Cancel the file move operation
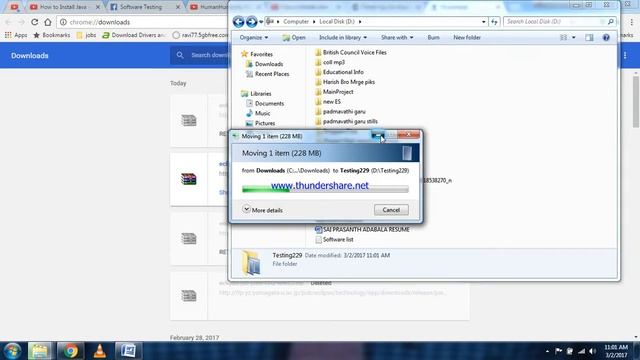640x360 pixels. [x=391, y=210]
